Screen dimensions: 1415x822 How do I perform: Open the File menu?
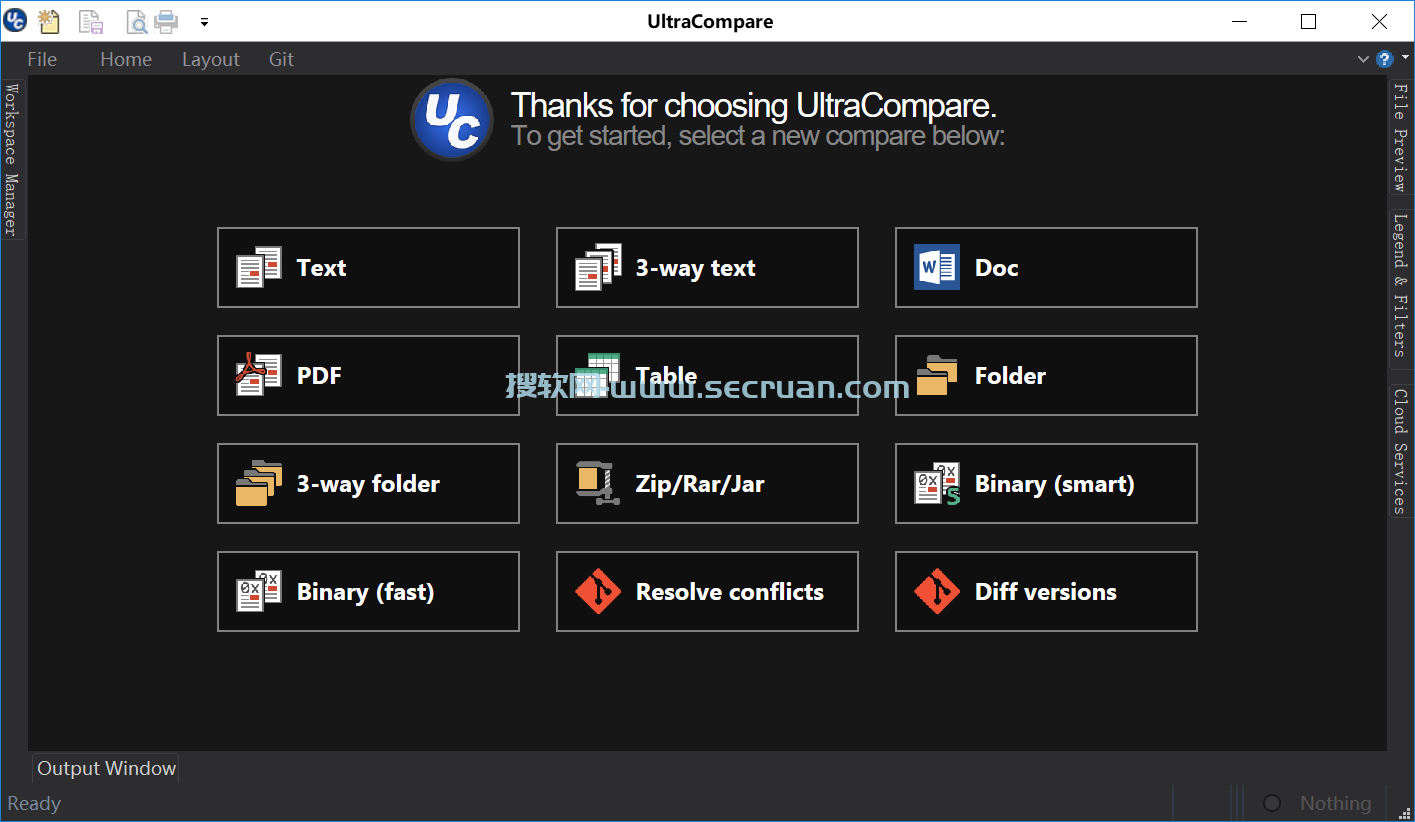(x=42, y=59)
